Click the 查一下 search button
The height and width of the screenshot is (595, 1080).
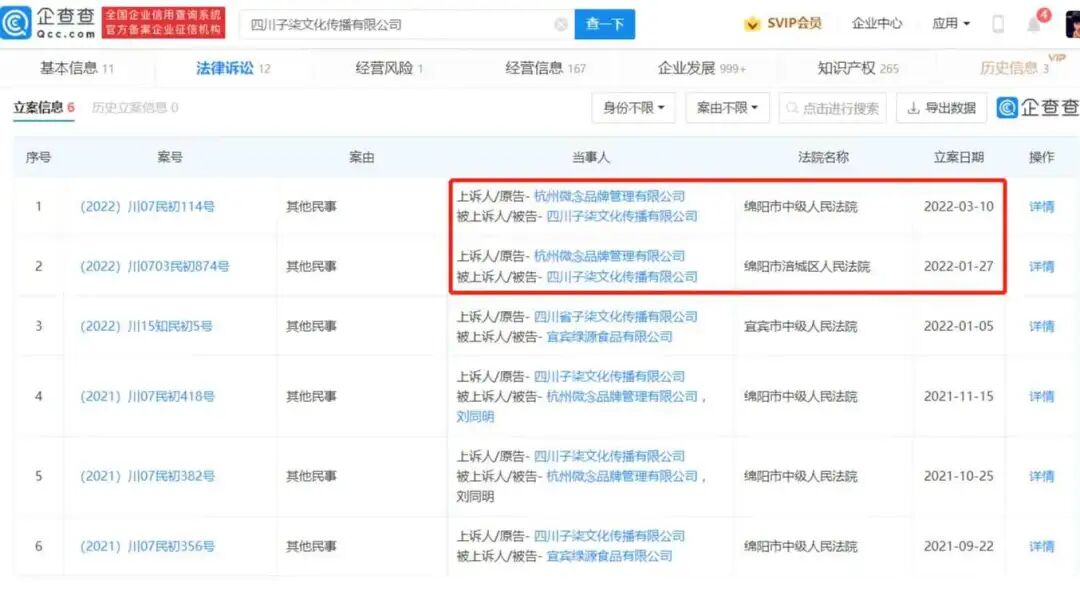point(604,22)
